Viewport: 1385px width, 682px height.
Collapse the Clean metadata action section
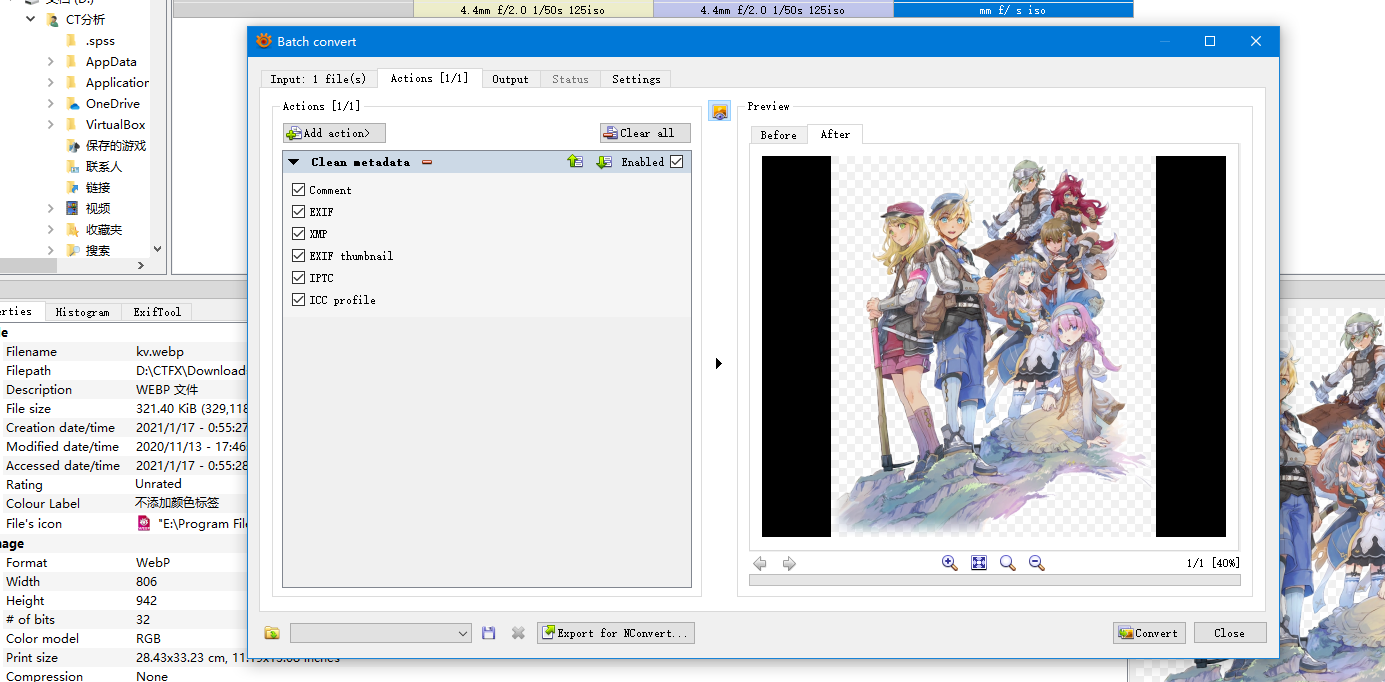[294, 162]
